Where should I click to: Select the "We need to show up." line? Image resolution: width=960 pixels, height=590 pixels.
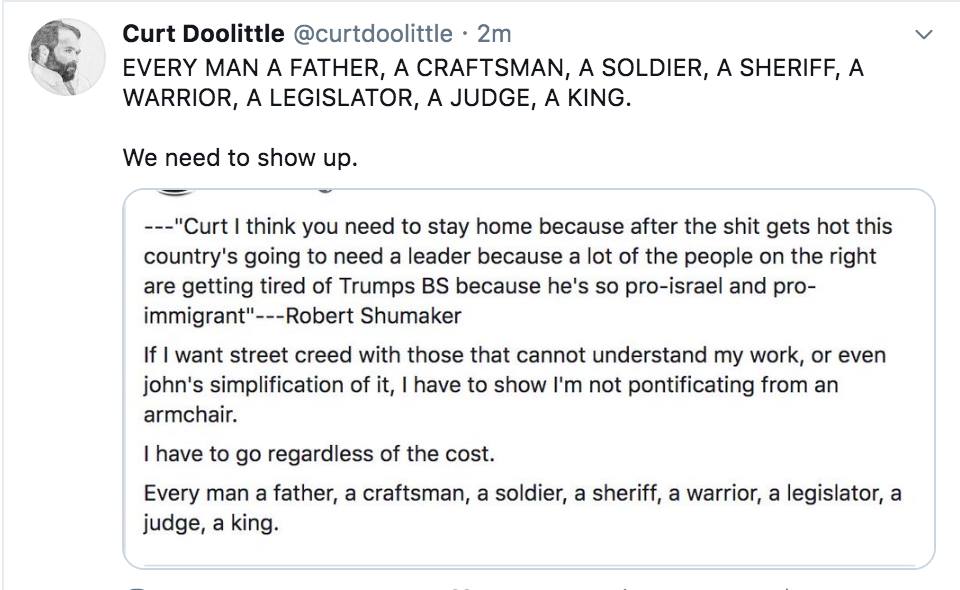(x=239, y=157)
